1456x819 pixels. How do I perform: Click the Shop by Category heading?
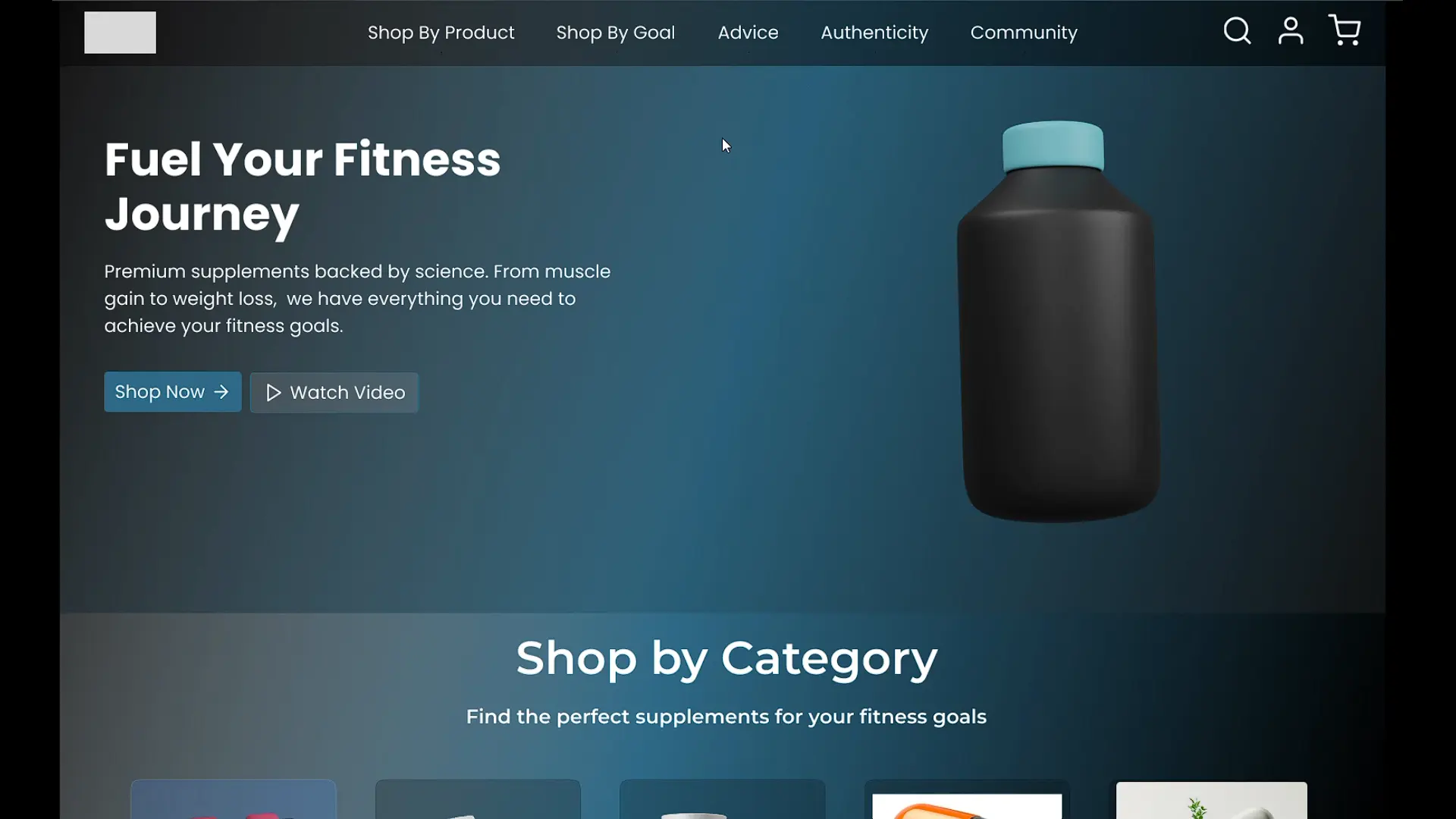[x=726, y=657]
